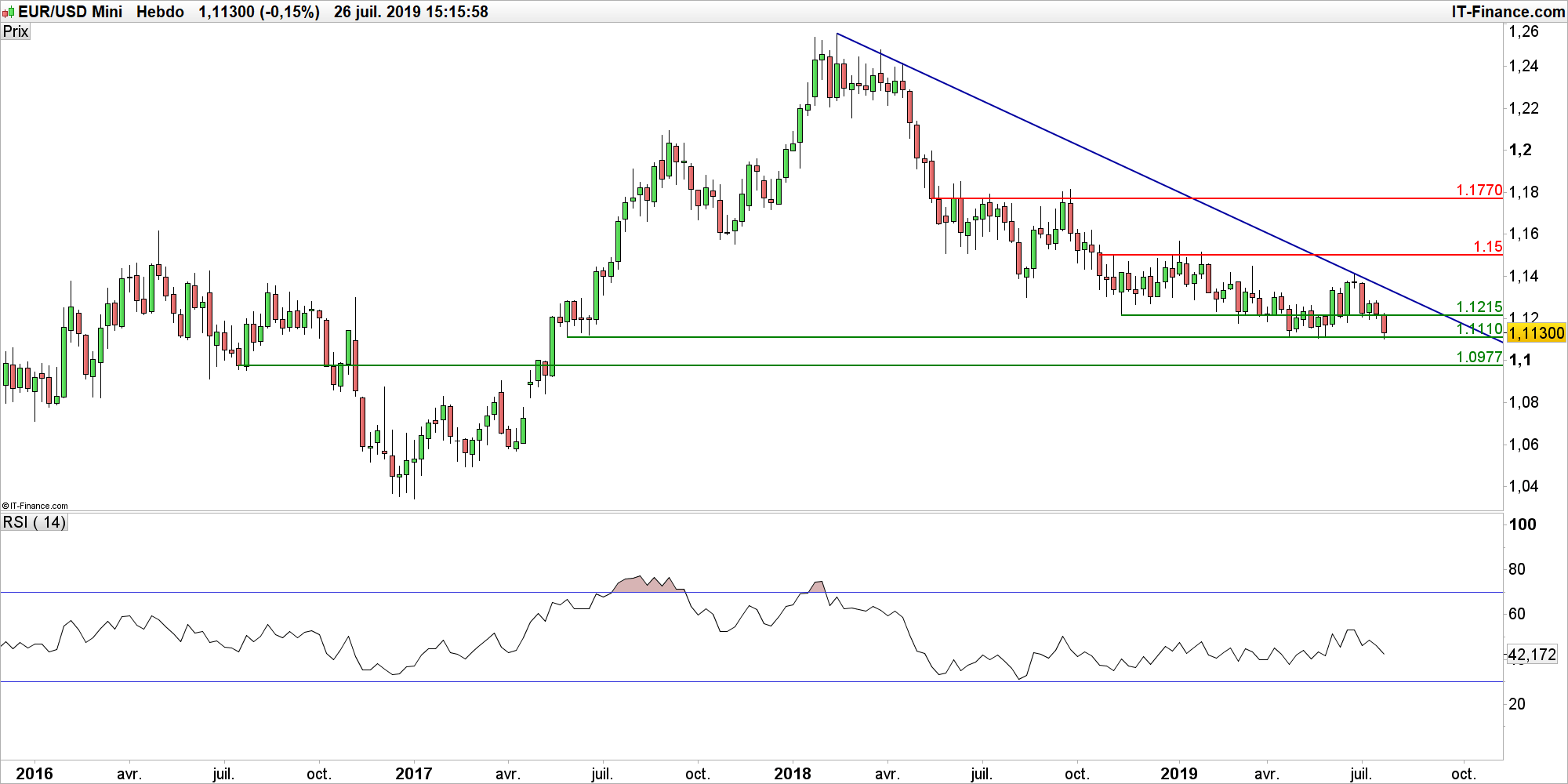Select the Hebdo timeframe label

click(x=160, y=12)
